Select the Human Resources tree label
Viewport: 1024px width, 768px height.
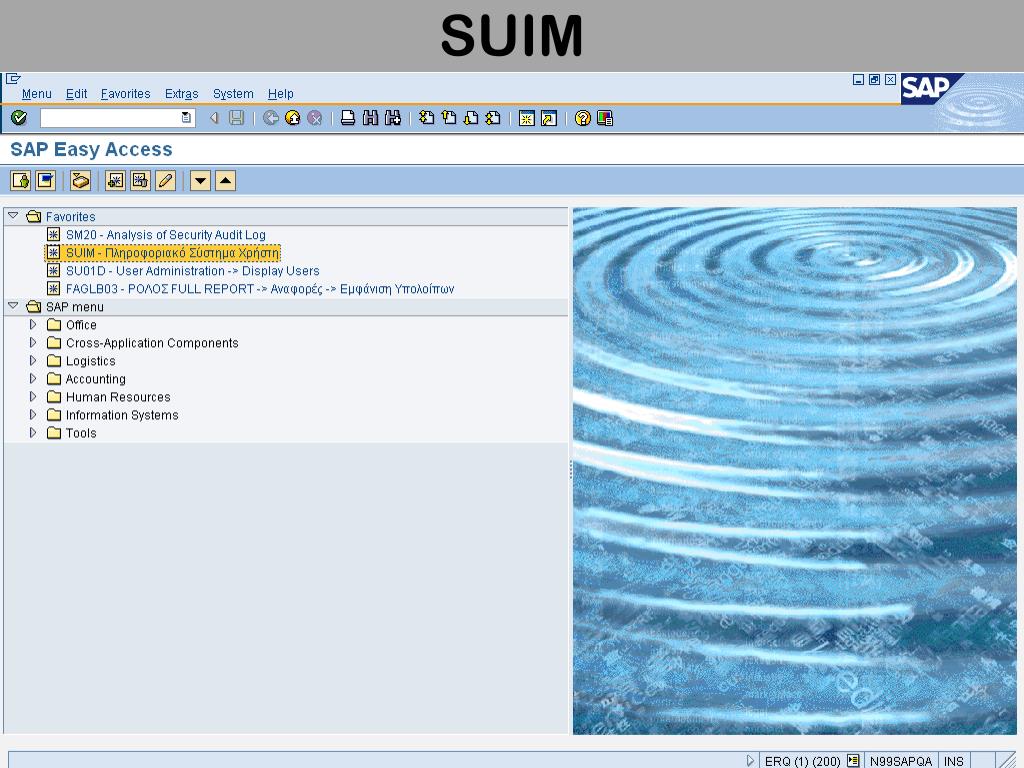pos(118,396)
